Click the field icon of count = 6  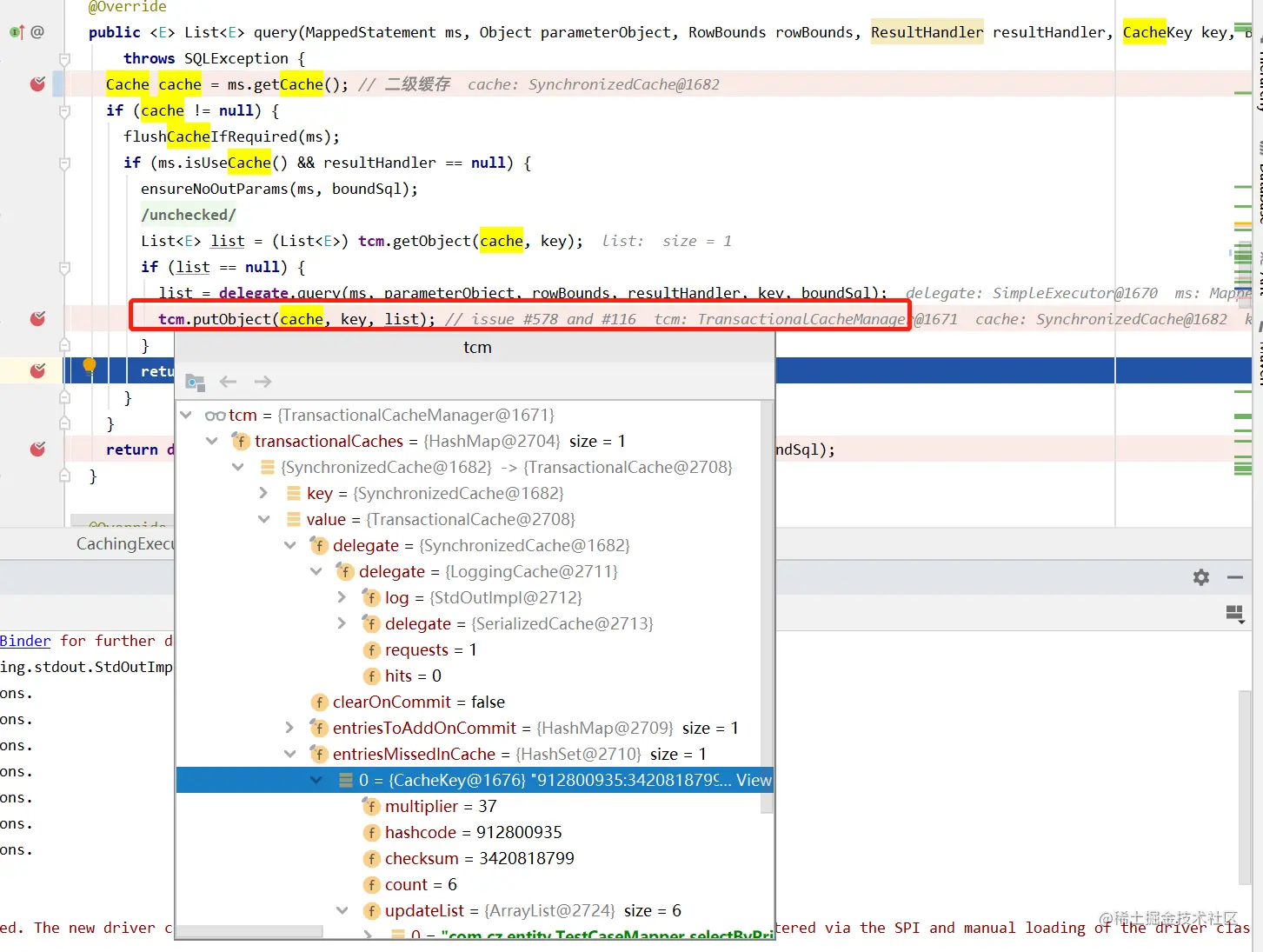pyautogui.click(x=371, y=885)
